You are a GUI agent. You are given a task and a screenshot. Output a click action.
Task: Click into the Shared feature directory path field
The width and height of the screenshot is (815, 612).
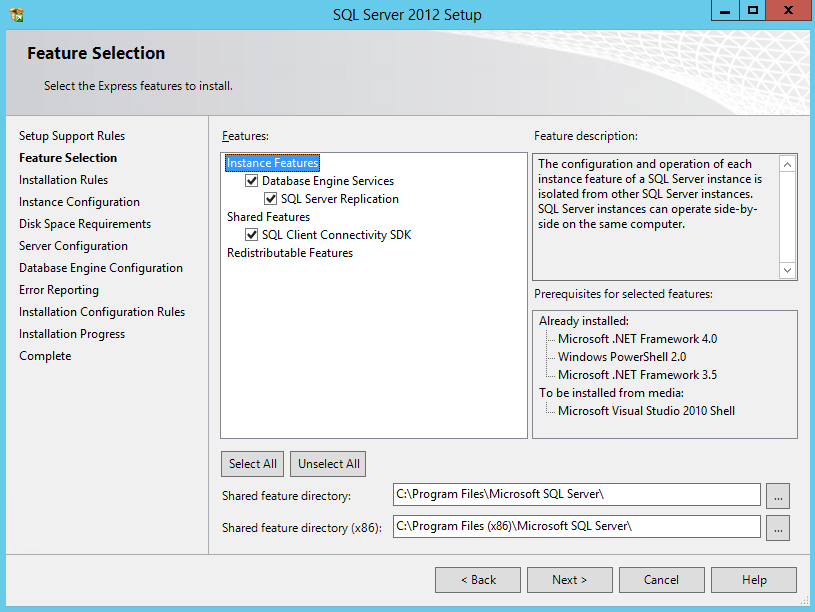576,495
